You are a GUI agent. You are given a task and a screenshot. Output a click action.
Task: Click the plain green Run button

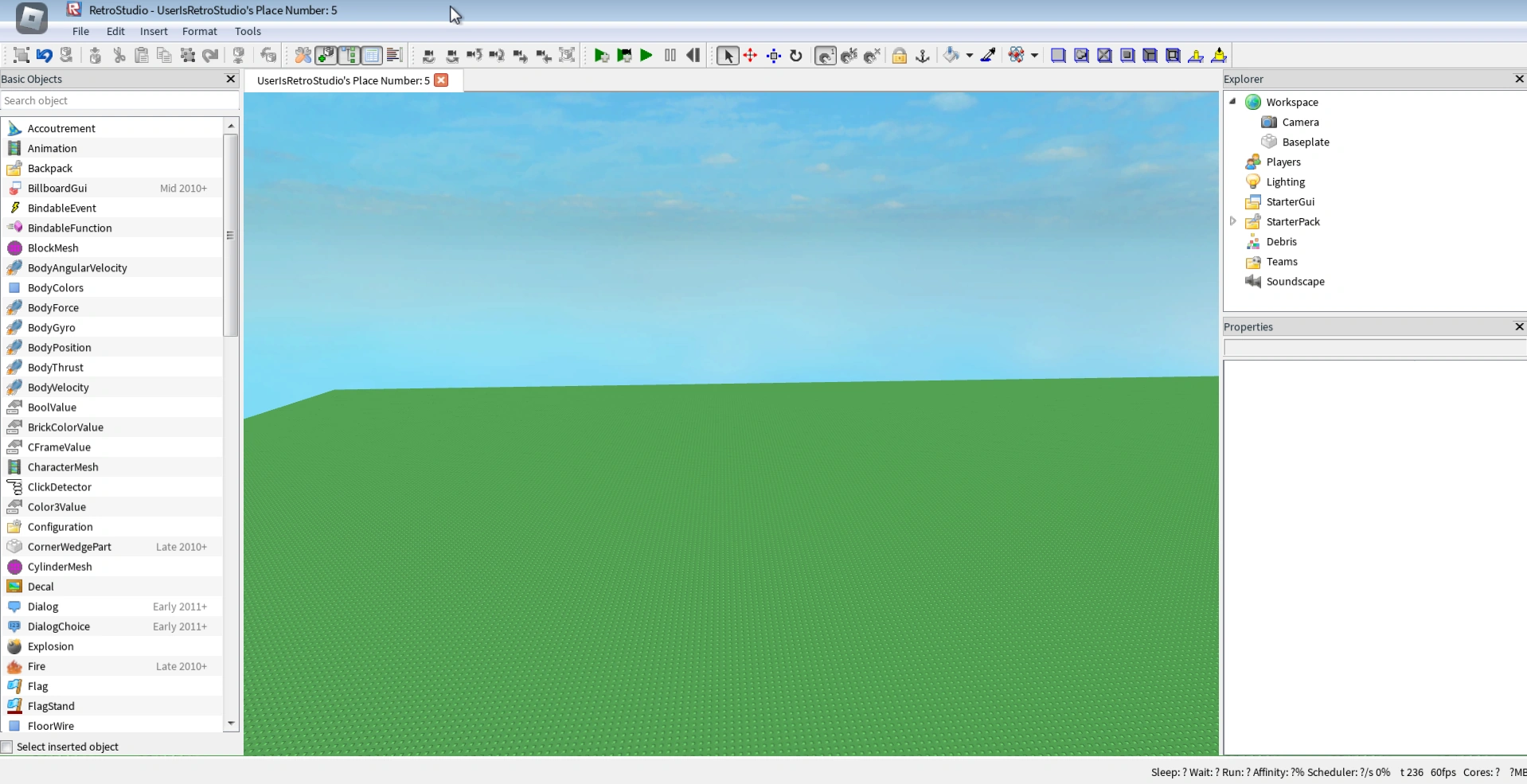coord(646,55)
